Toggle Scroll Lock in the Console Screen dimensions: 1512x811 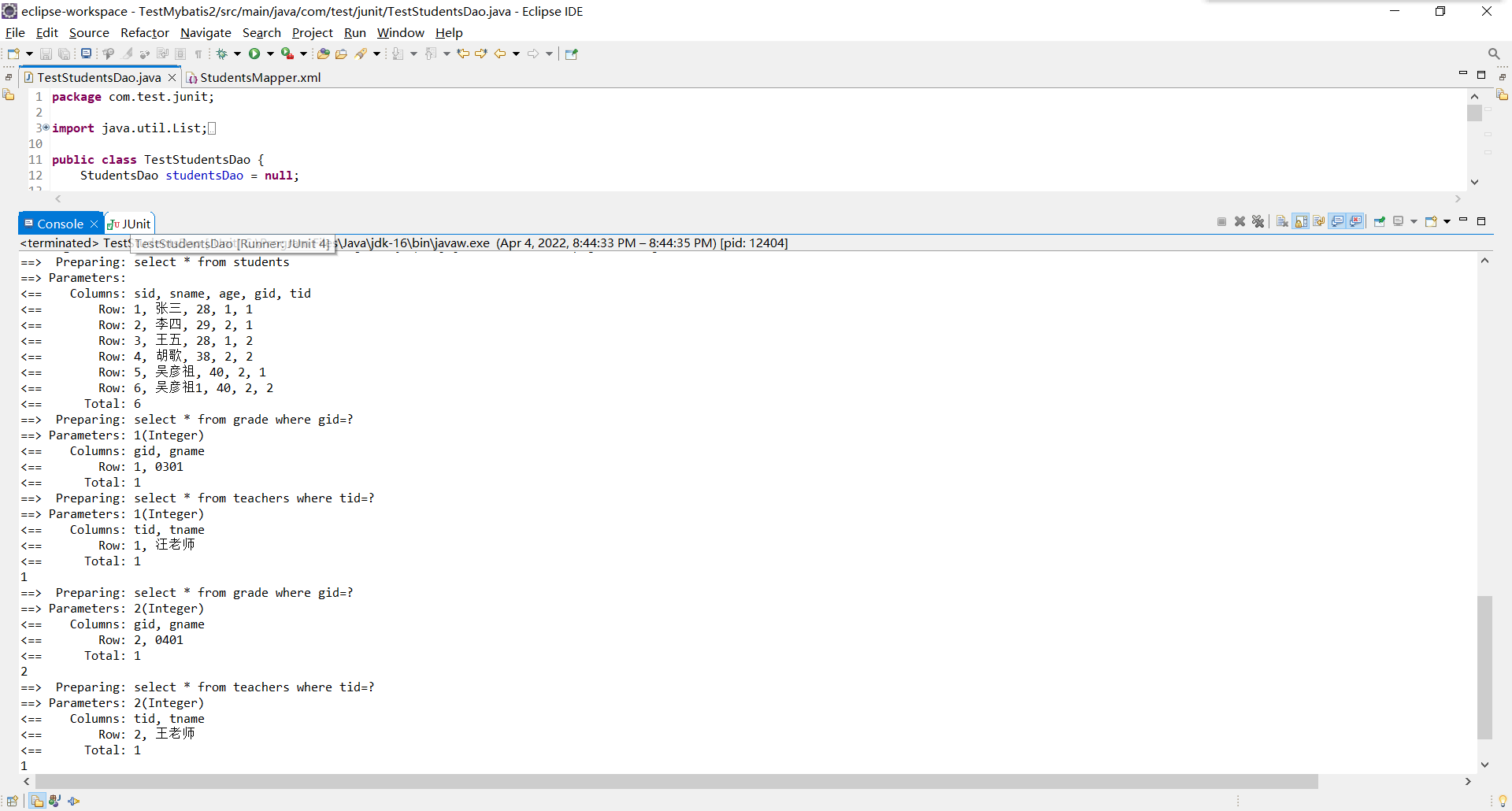coord(1301,221)
